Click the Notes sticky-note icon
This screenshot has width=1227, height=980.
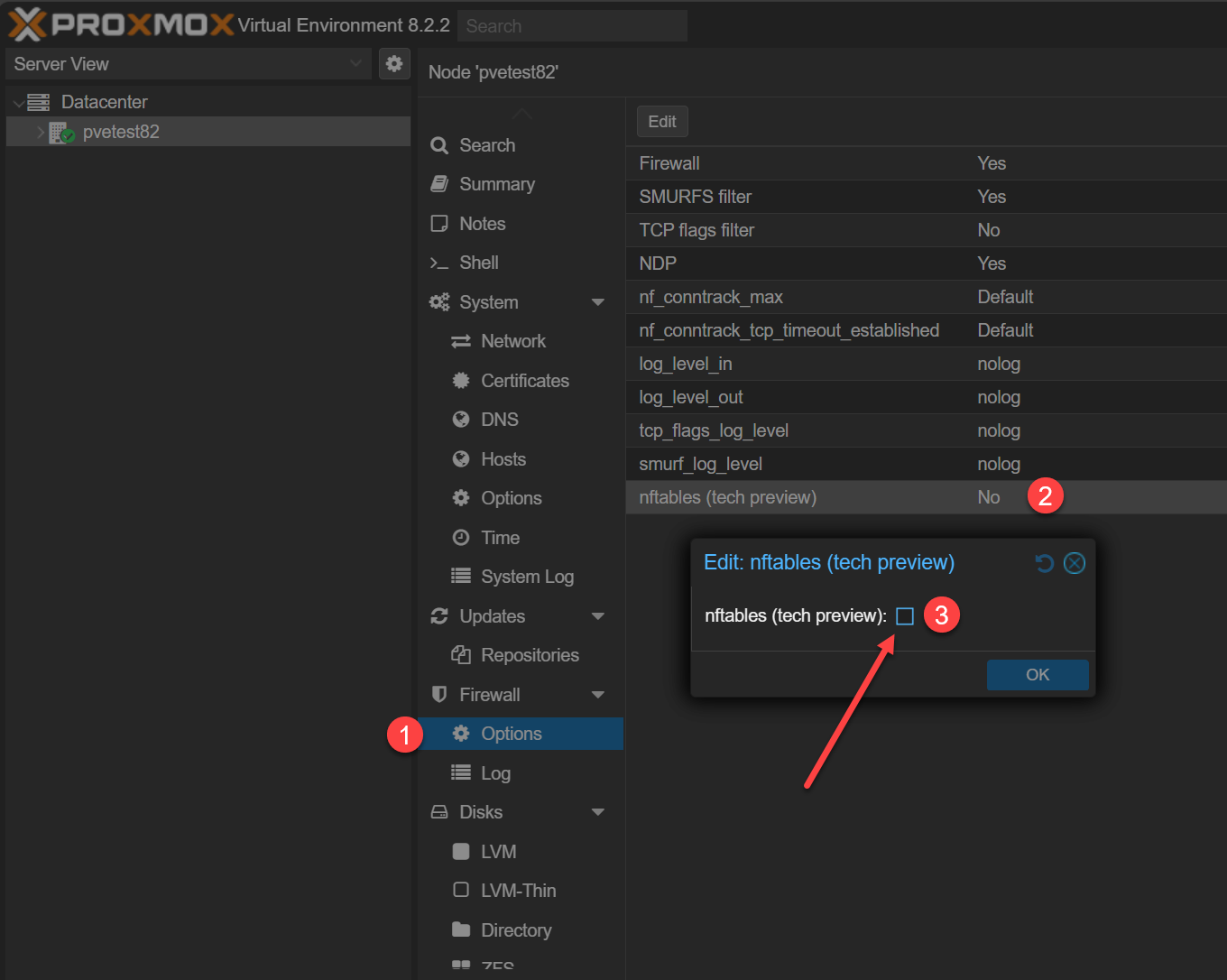pyautogui.click(x=439, y=224)
